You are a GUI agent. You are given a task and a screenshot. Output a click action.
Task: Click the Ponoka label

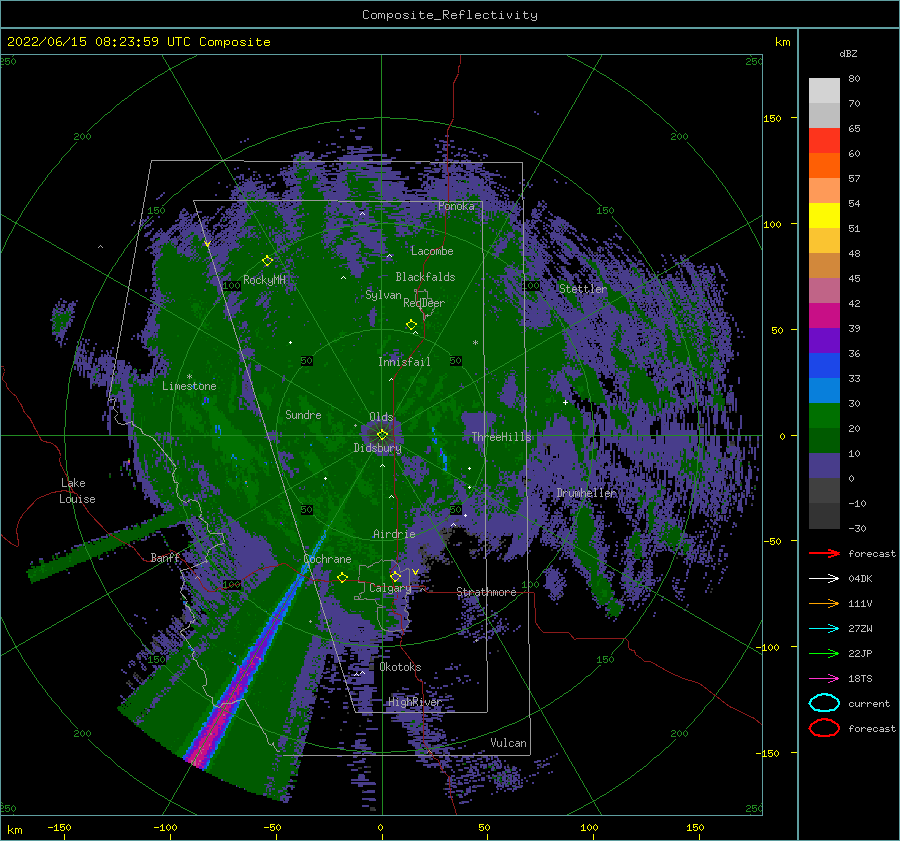456,206
